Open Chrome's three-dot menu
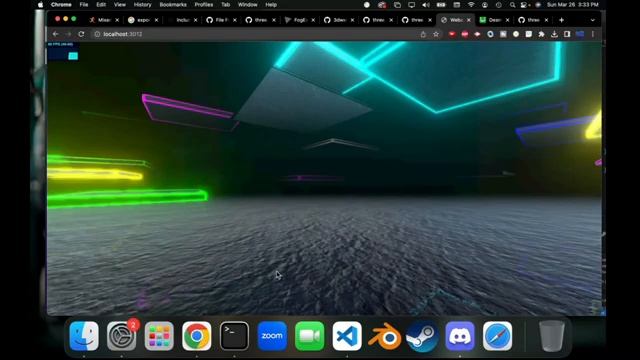The image size is (640, 360). [593, 34]
